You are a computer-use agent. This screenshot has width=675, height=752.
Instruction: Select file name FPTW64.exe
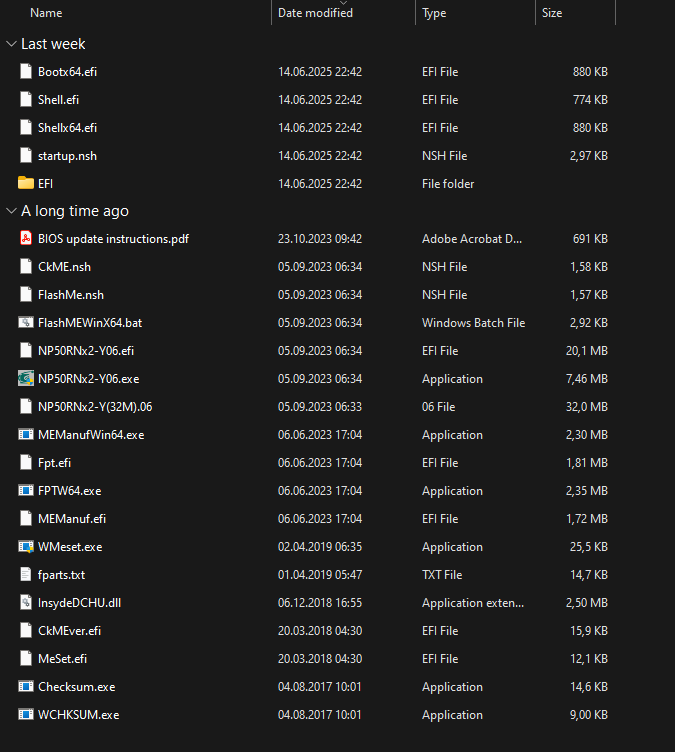[70, 490]
